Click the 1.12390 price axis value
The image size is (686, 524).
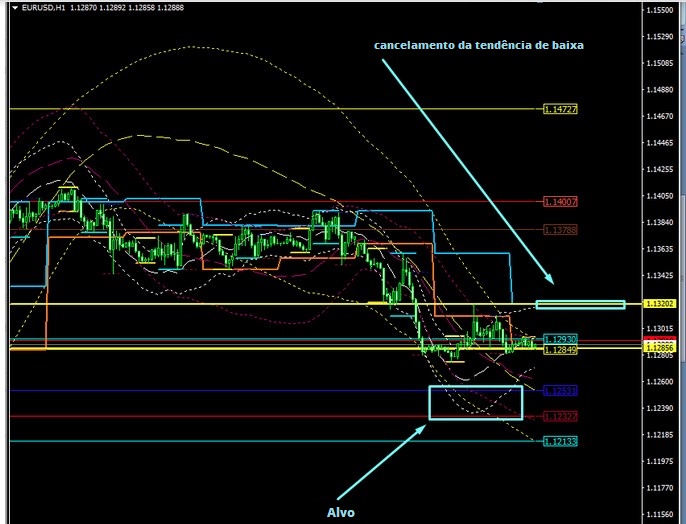tap(660, 408)
